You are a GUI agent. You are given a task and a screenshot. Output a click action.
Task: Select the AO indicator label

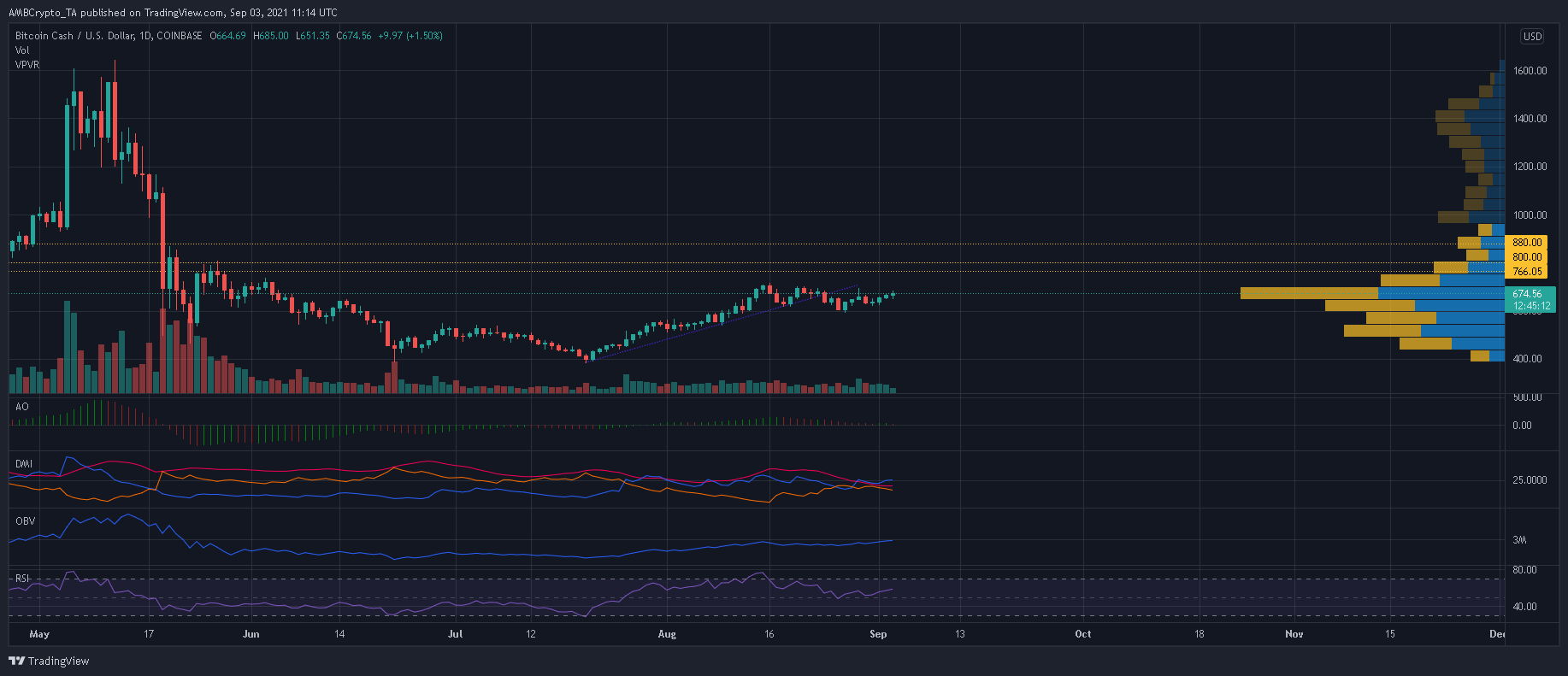click(22, 407)
